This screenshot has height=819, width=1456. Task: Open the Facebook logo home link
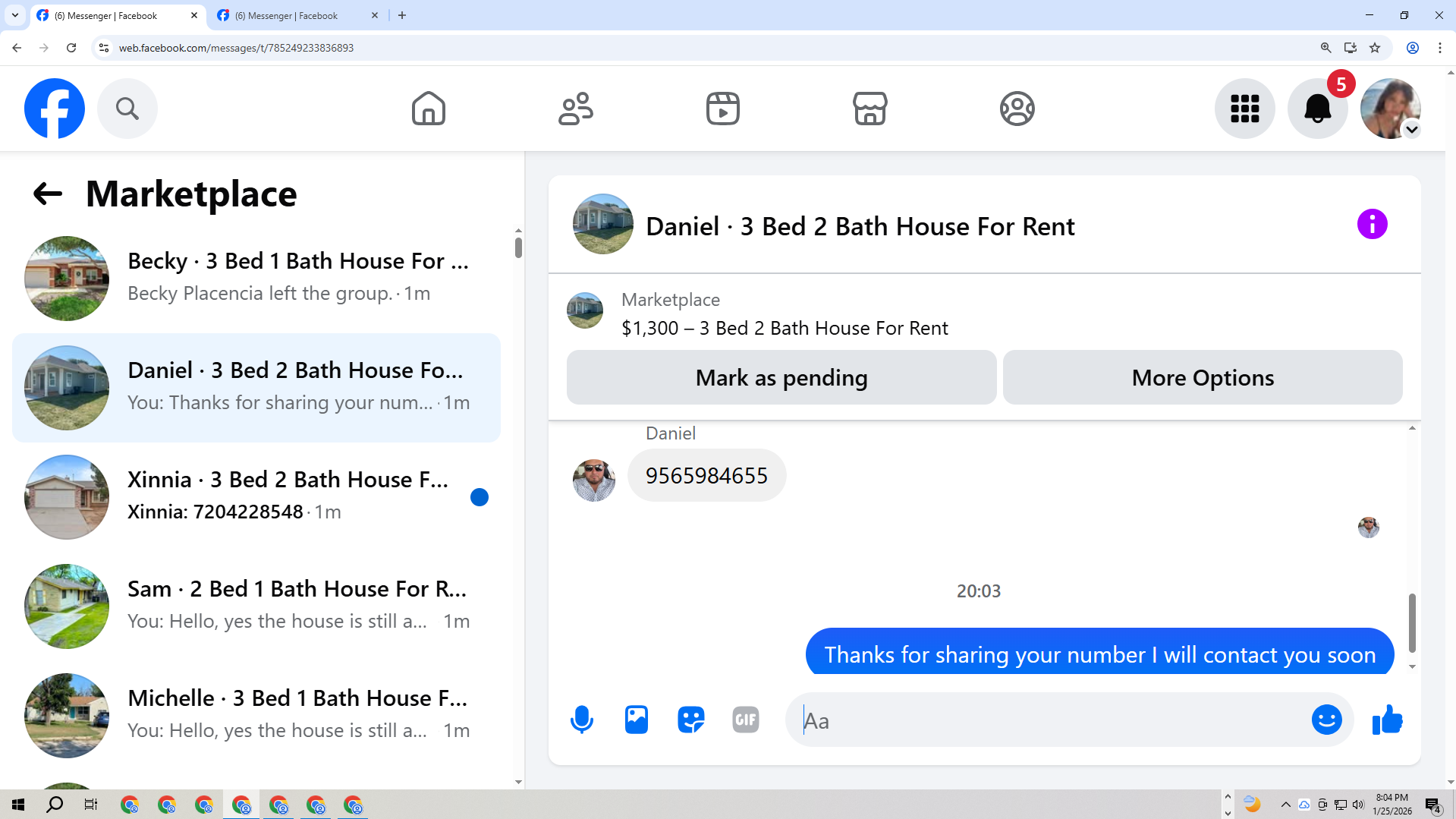55,109
